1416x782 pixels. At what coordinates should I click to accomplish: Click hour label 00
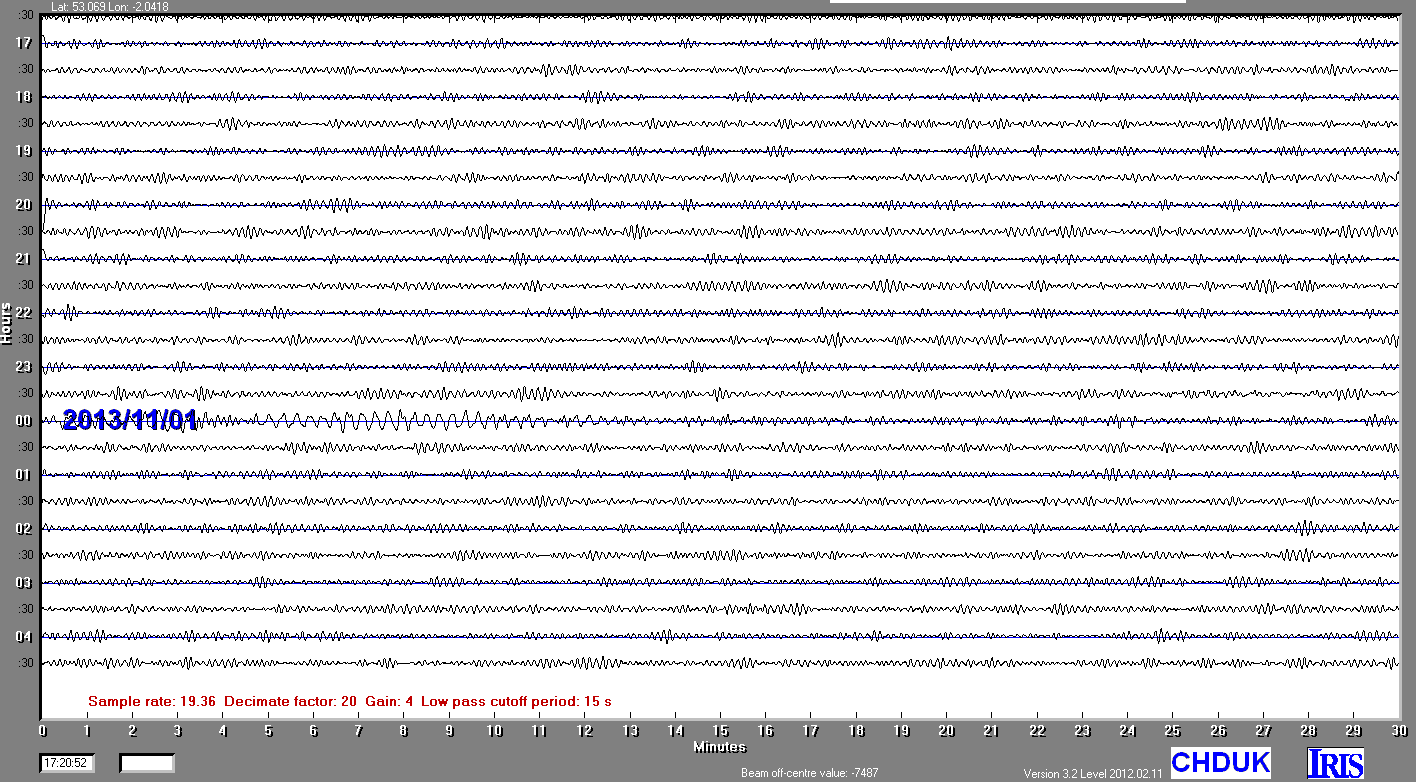tap(23, 421)
